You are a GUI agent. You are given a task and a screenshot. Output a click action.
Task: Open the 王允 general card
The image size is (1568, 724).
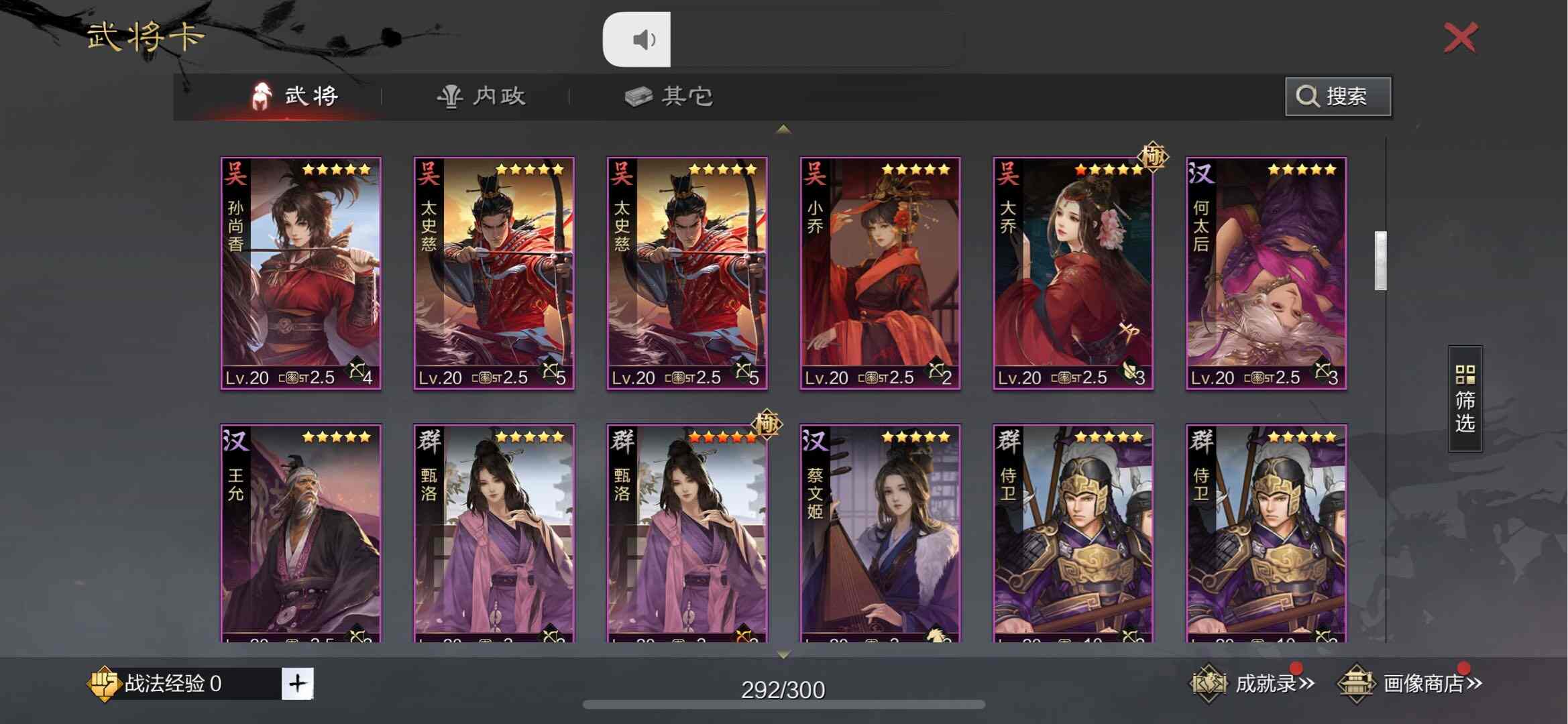click(x=301, y=533)
